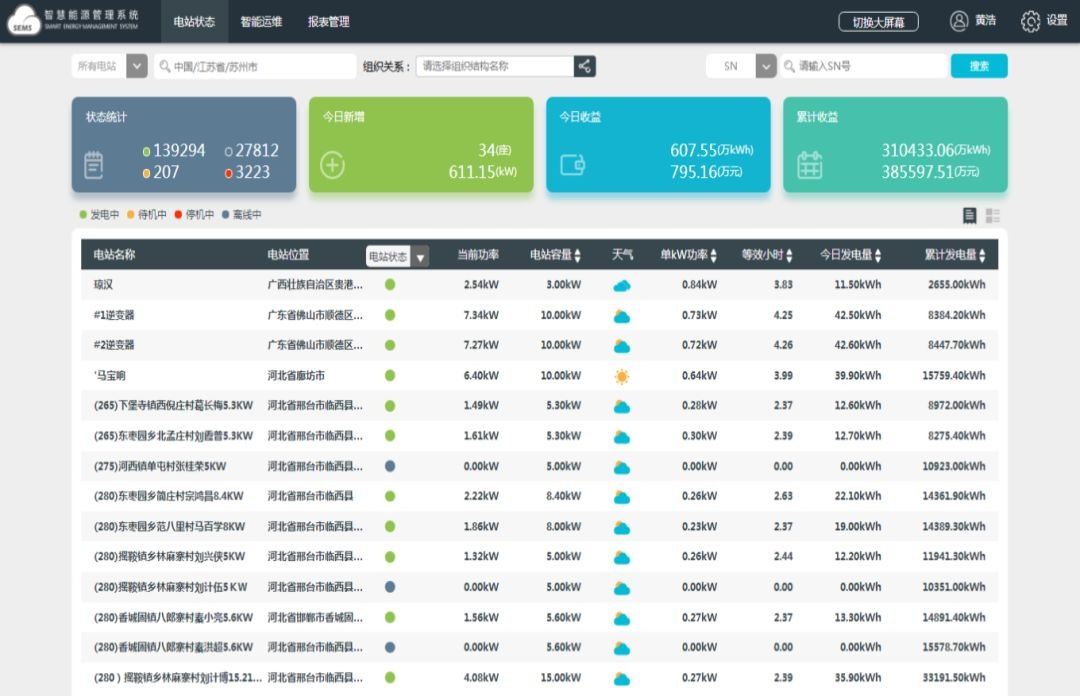The height and width of the screenshot is (696, 1080).
Task: Click the user avatar icon for 黄浩
Action: pyautogui.click(x=959, y=21)
